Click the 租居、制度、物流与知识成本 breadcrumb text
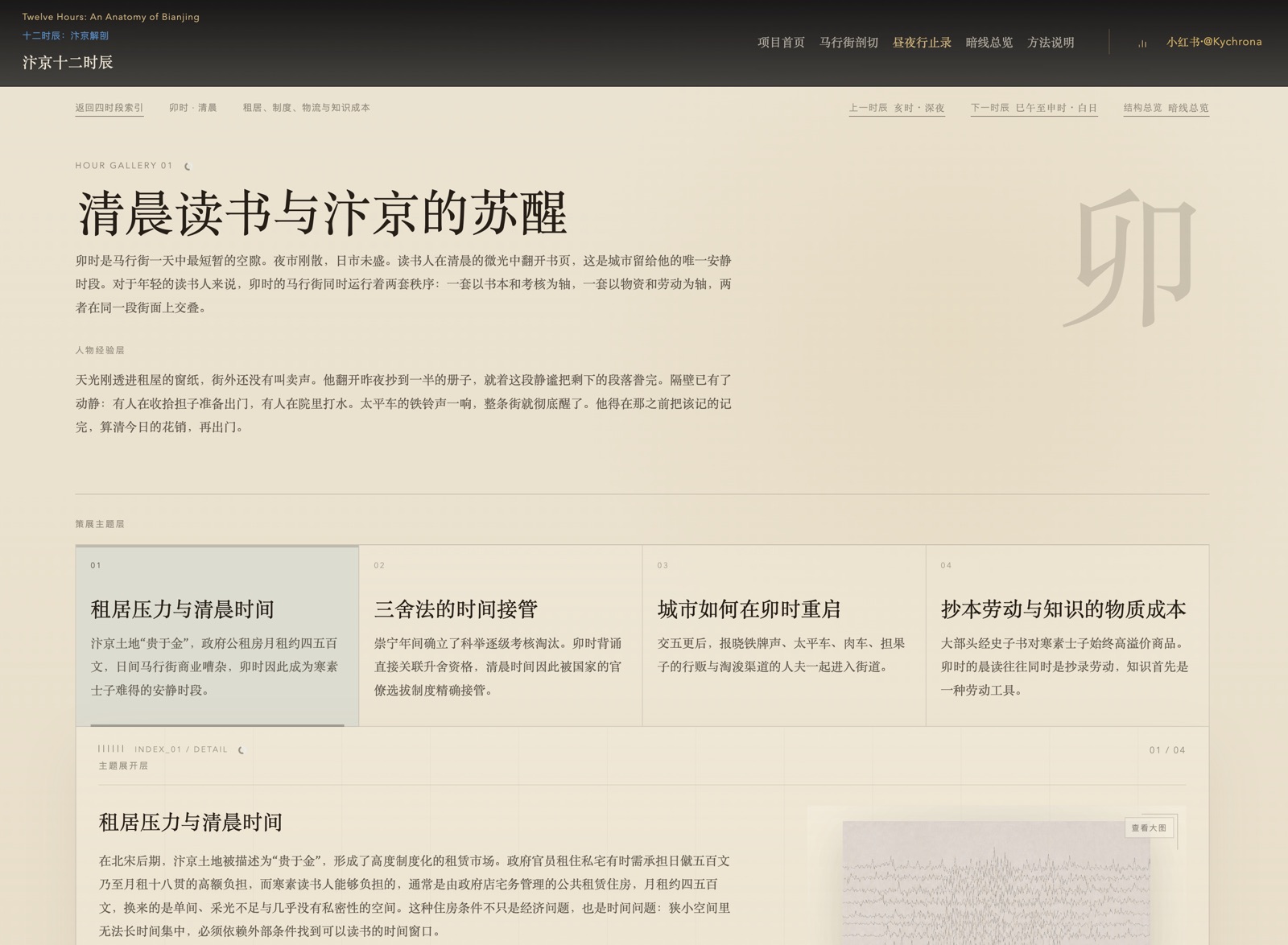 [x=307, y=108]
